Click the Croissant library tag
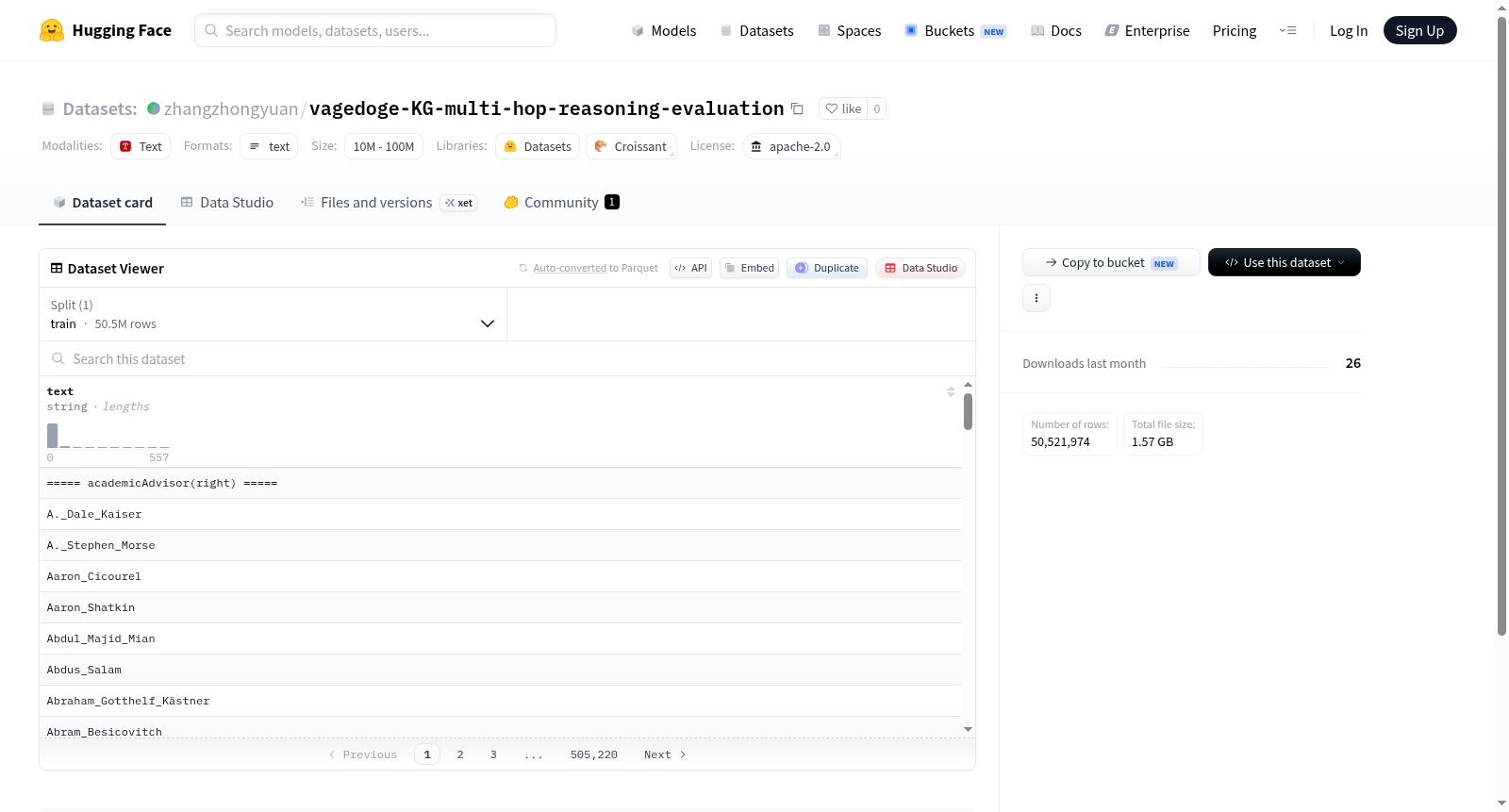Image resolution: width=1509 pixels, height=812 pixels. point(631,146)
